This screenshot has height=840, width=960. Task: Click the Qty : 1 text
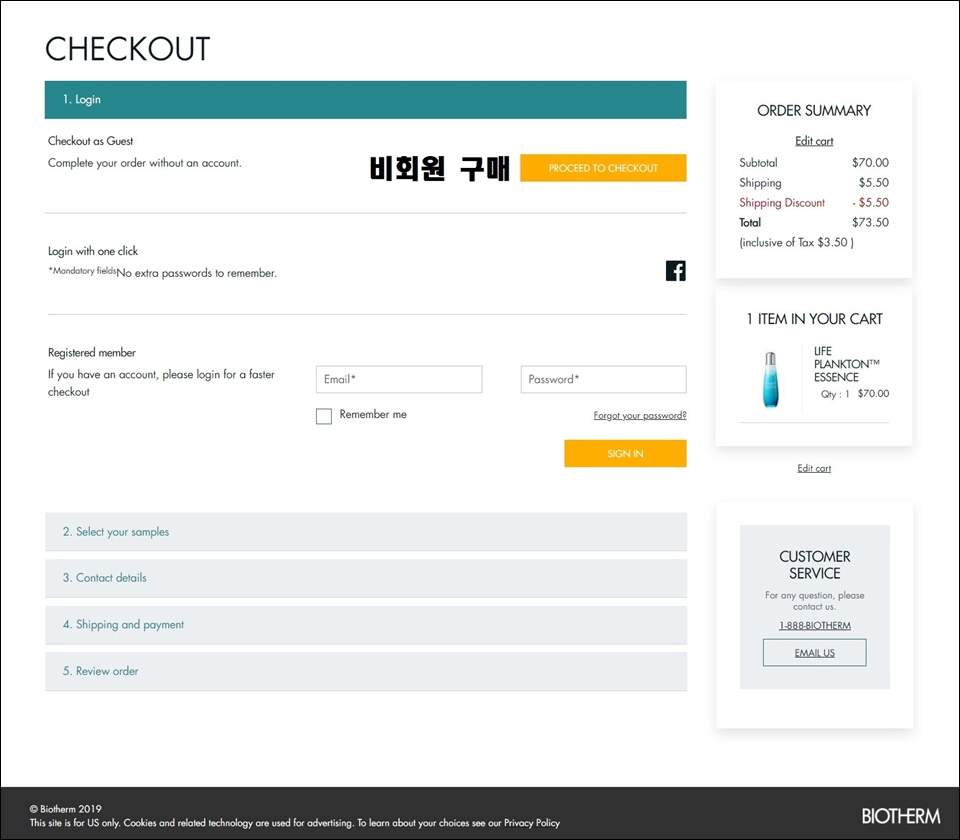[x=835, y=394]
